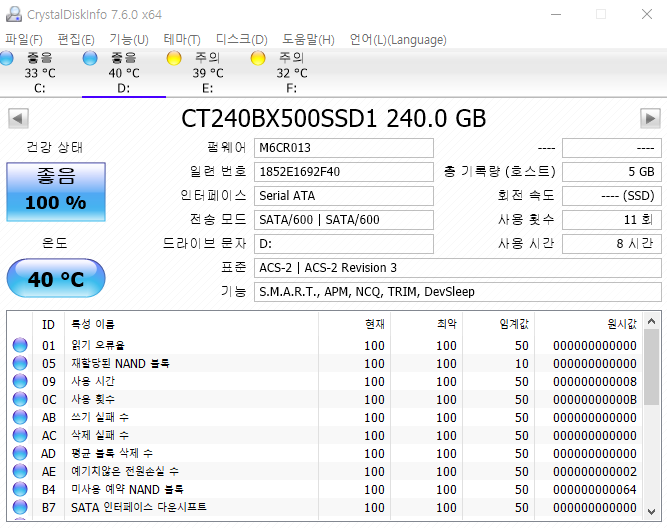Click the total host writes value 5 GB
Viewport: 667px width, 528px height.
pyautogui.click(x=612, y=172)
